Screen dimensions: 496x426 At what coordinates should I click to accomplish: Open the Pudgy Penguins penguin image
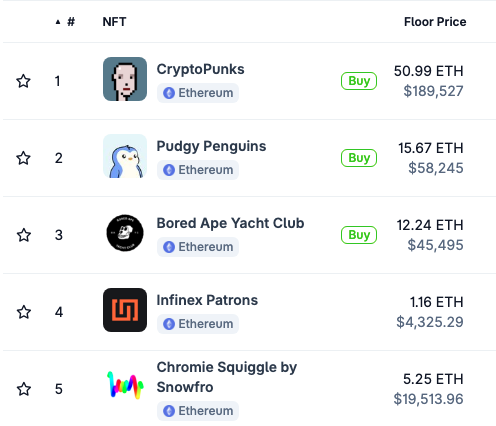coord(125,156)
